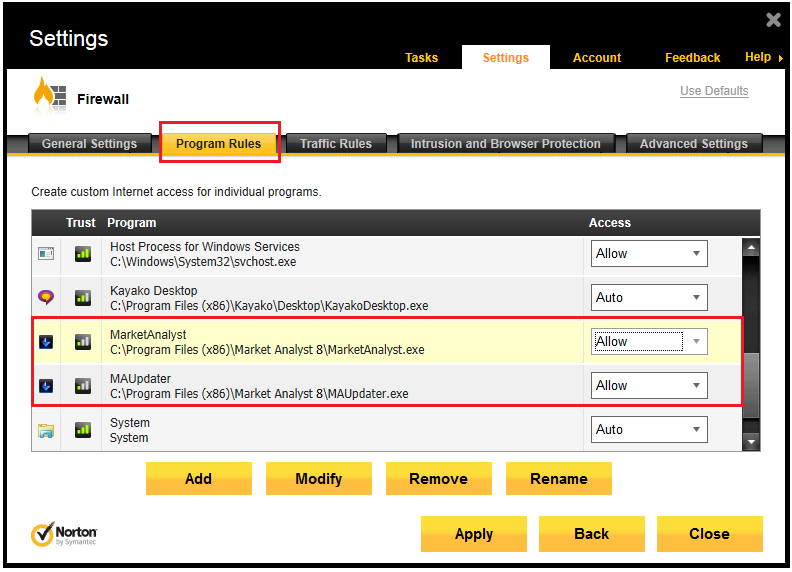Click trust level icon for MAUpdater
Image resolution: width=792 pixels, height=572 pixels.
tap(83, 386)
